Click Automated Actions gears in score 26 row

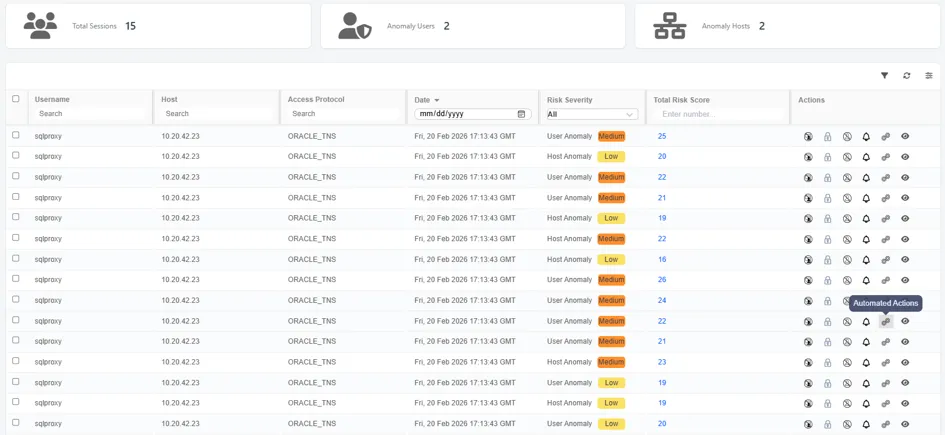point(885,280)
